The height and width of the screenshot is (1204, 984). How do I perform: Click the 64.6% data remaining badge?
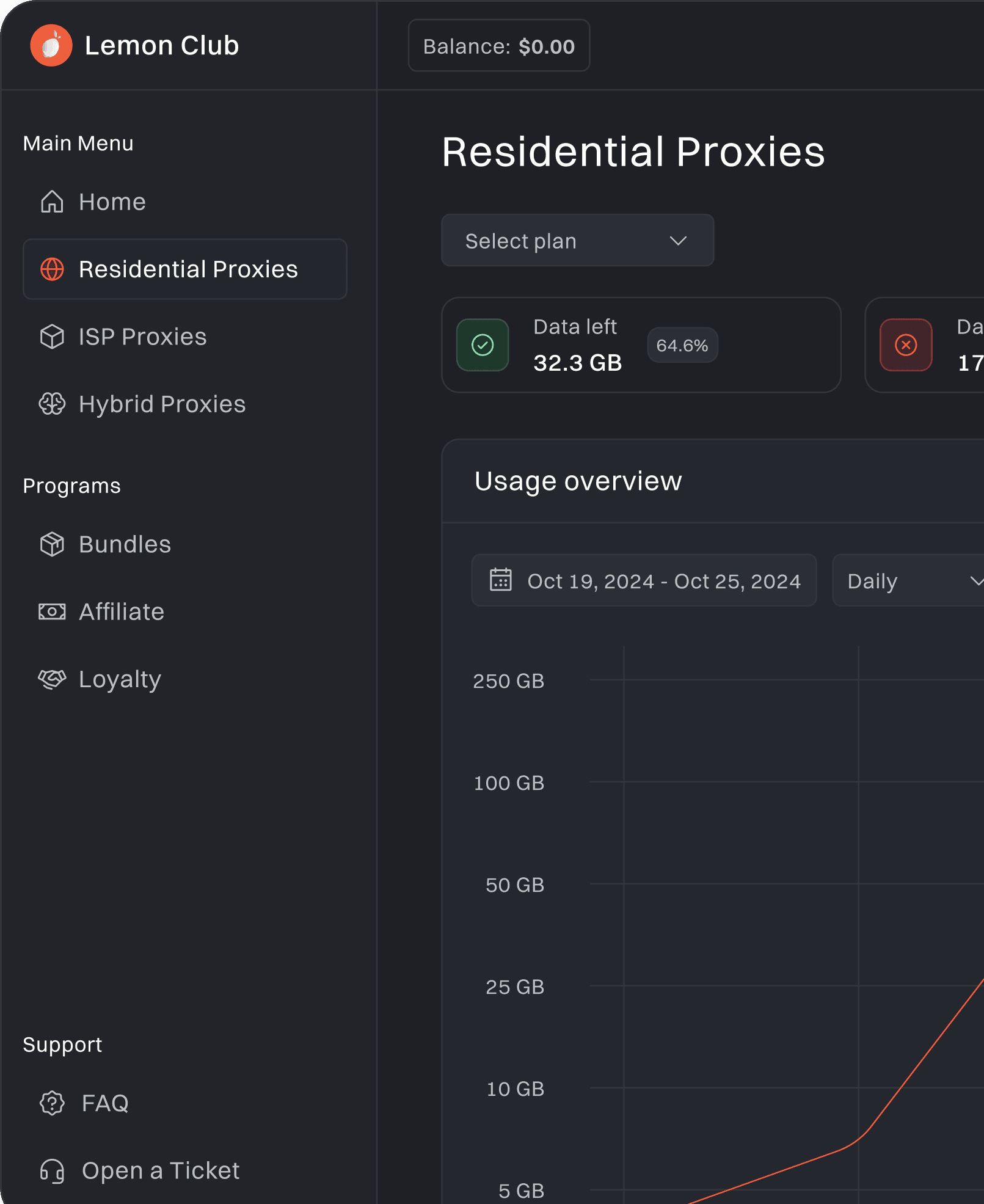[682, 345]
